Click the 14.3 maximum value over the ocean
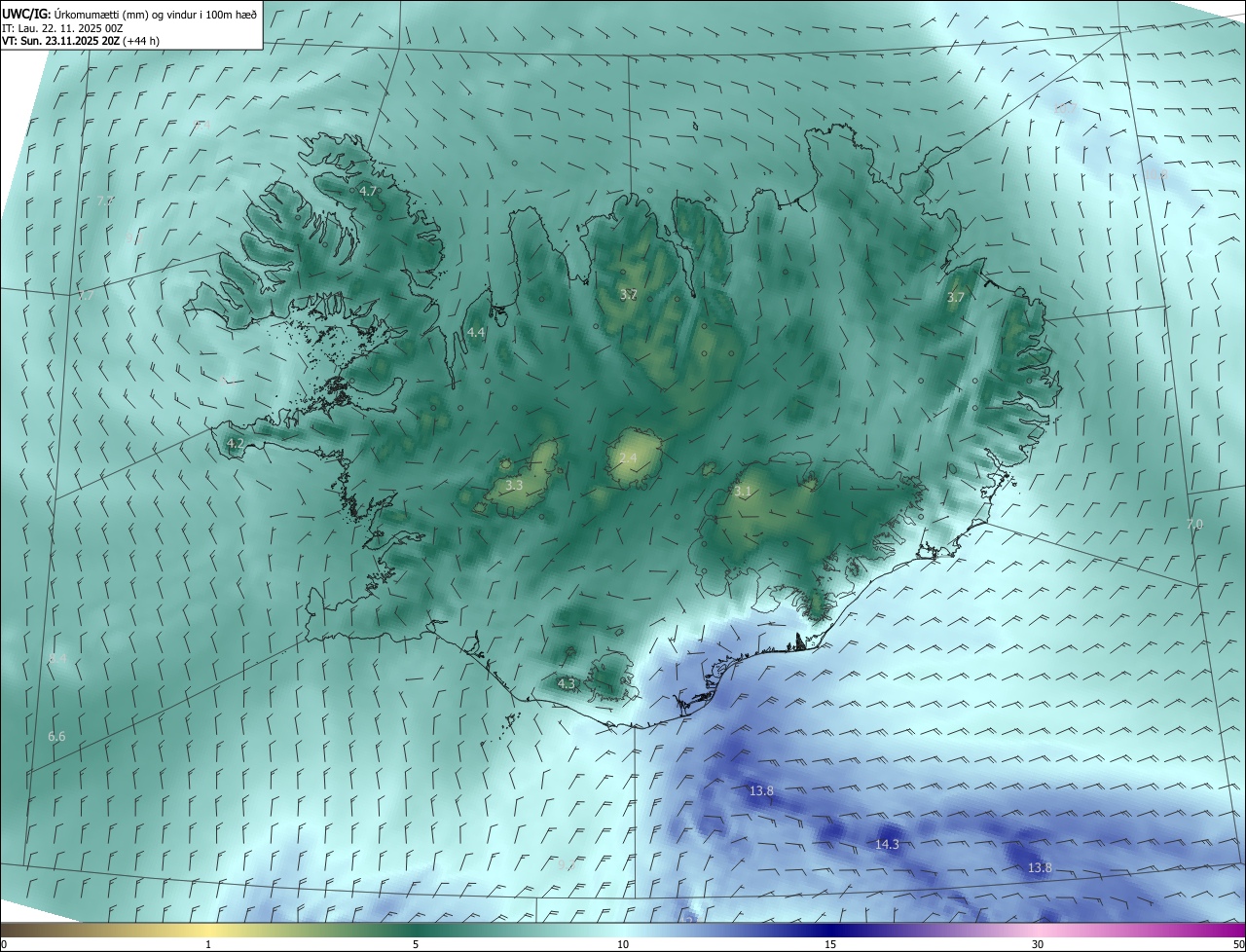 click(x=887, y=844)
